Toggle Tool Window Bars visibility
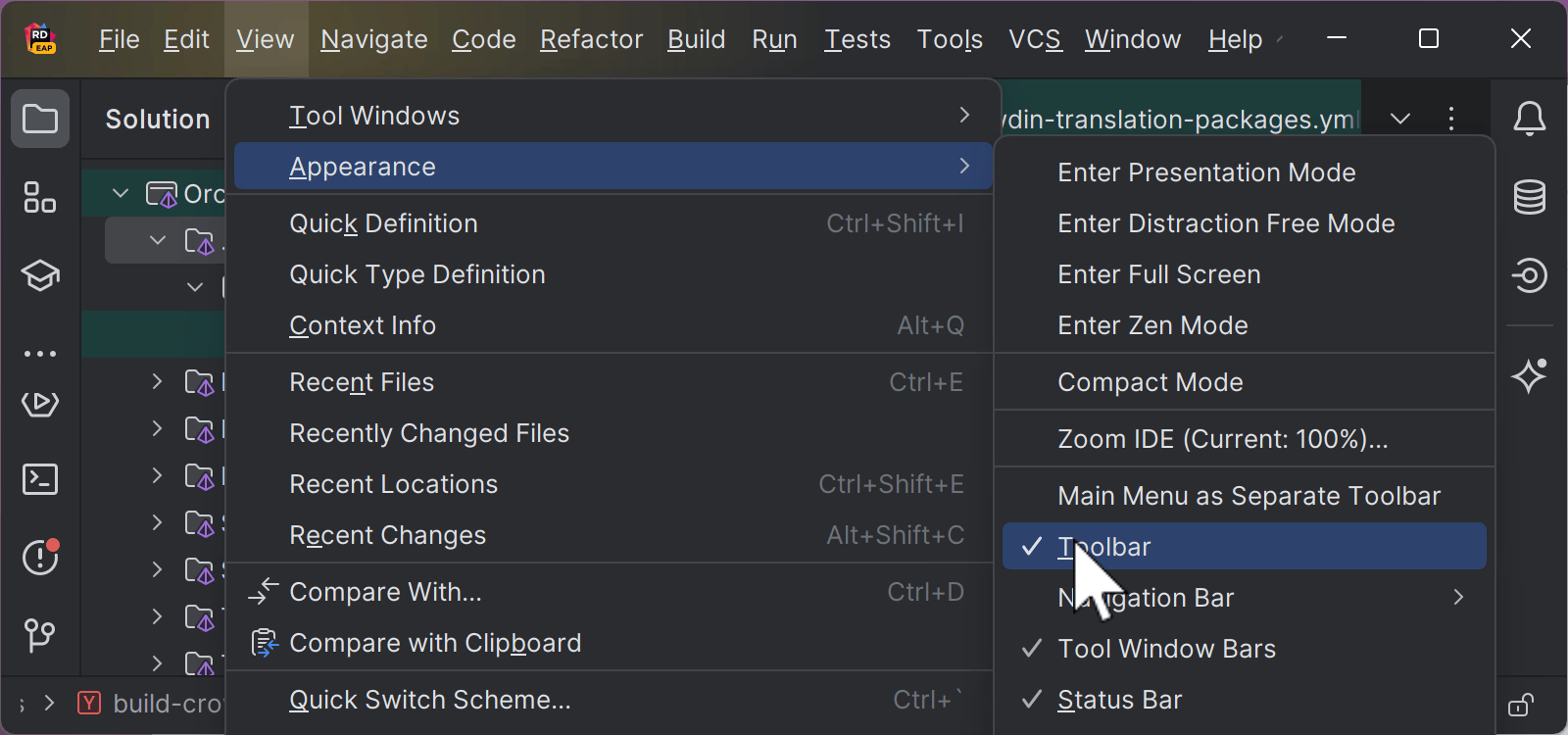Screen dimensions: 1568x735 click(x=1166, y=649)
